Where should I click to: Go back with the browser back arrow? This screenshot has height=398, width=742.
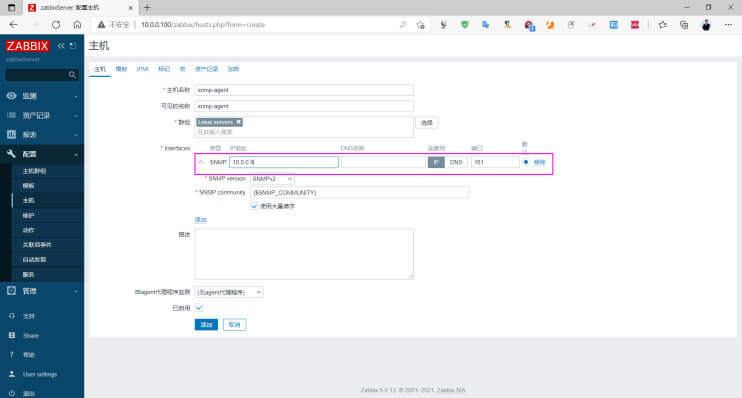pos(13,25)
